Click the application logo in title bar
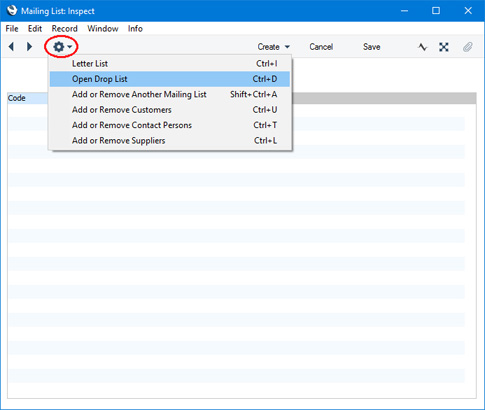 click(x=12, y=11)
